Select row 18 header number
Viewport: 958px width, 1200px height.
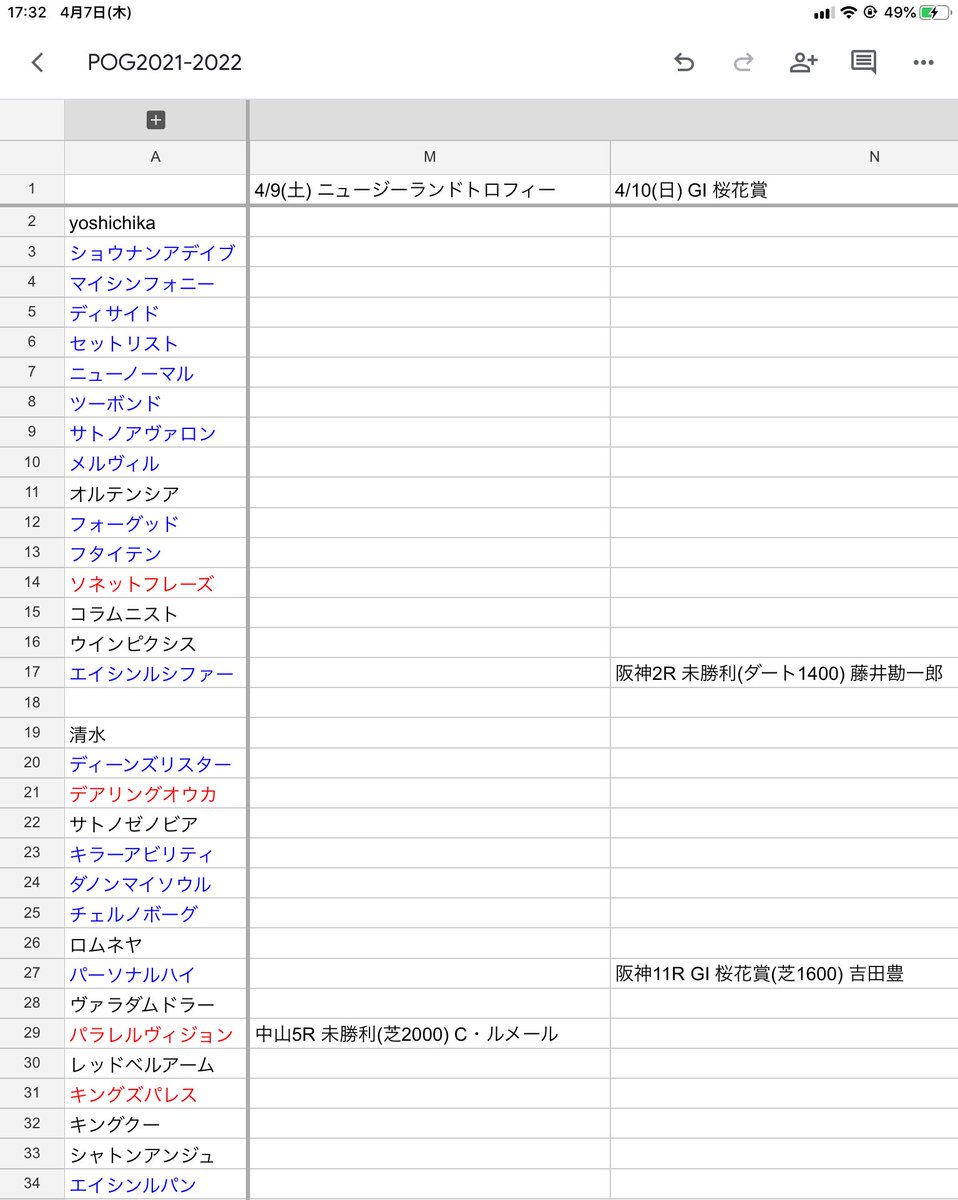(x=32, y=703)
